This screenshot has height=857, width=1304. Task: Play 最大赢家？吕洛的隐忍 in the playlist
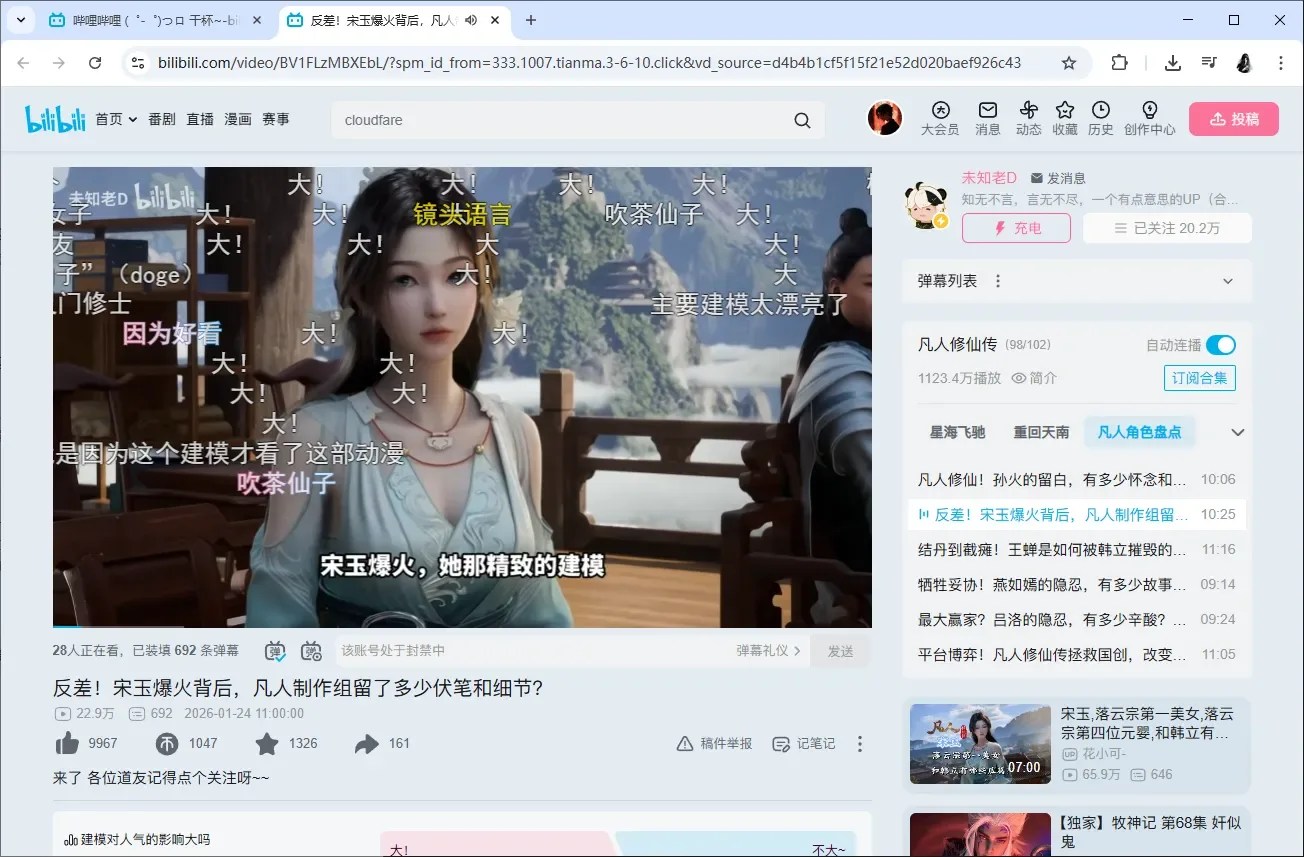(1076, 619)
